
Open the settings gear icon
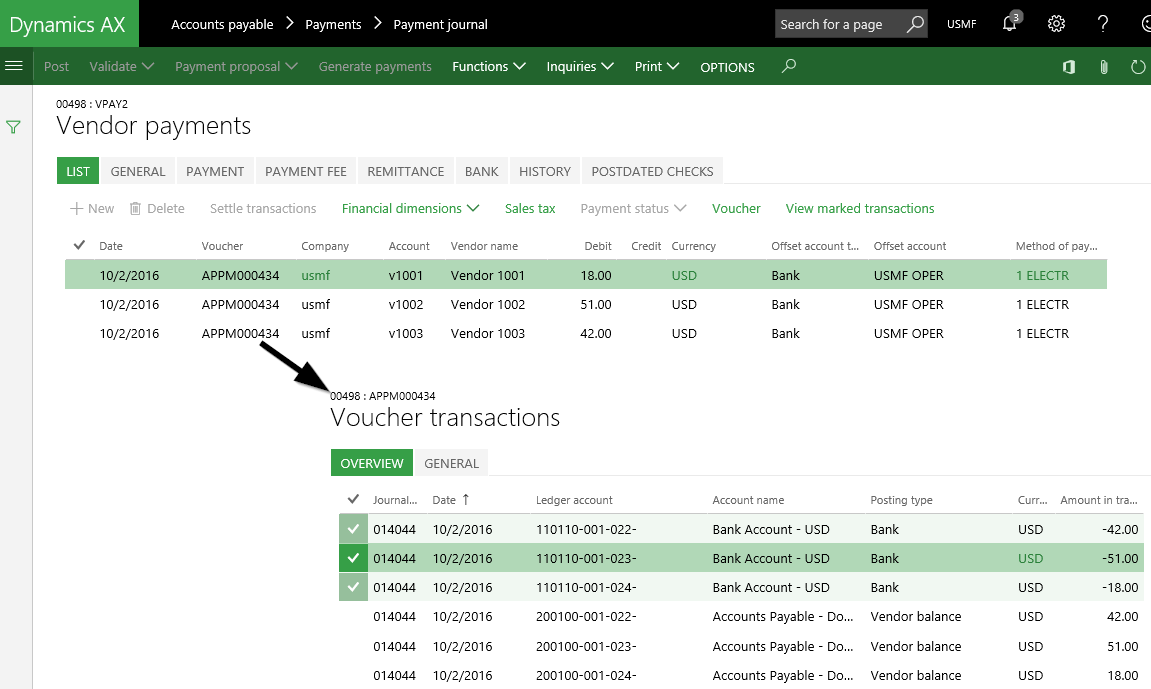[x=1055, y=24]
